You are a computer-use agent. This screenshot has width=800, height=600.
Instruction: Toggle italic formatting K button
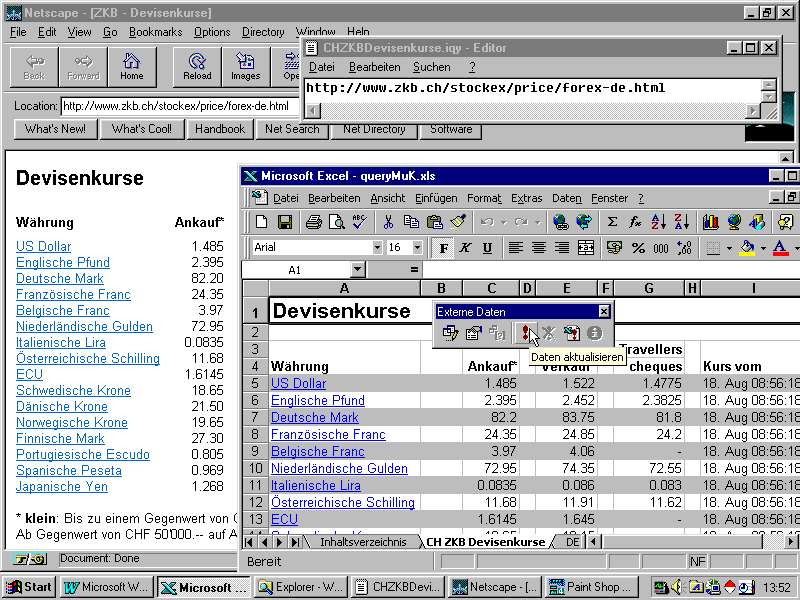click(465, 248)
